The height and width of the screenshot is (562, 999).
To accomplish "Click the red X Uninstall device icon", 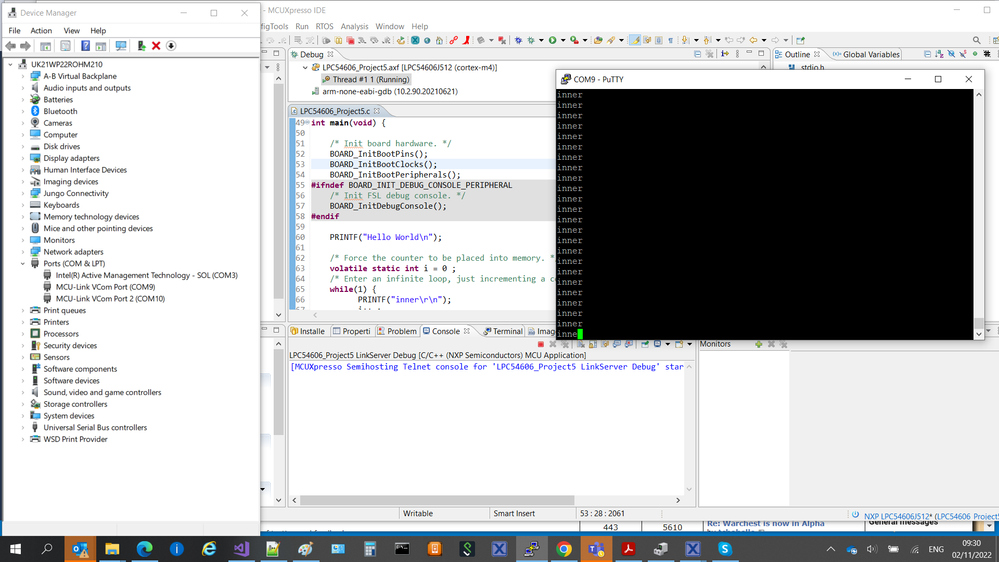I will [156, 46].
